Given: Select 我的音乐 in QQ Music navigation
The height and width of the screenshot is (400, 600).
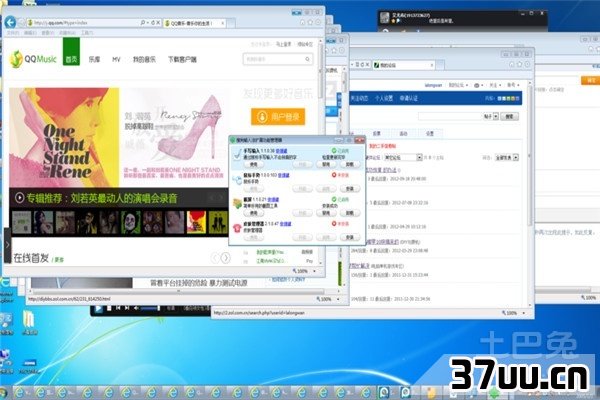Looking at the screenshot, I should point(144,59).
